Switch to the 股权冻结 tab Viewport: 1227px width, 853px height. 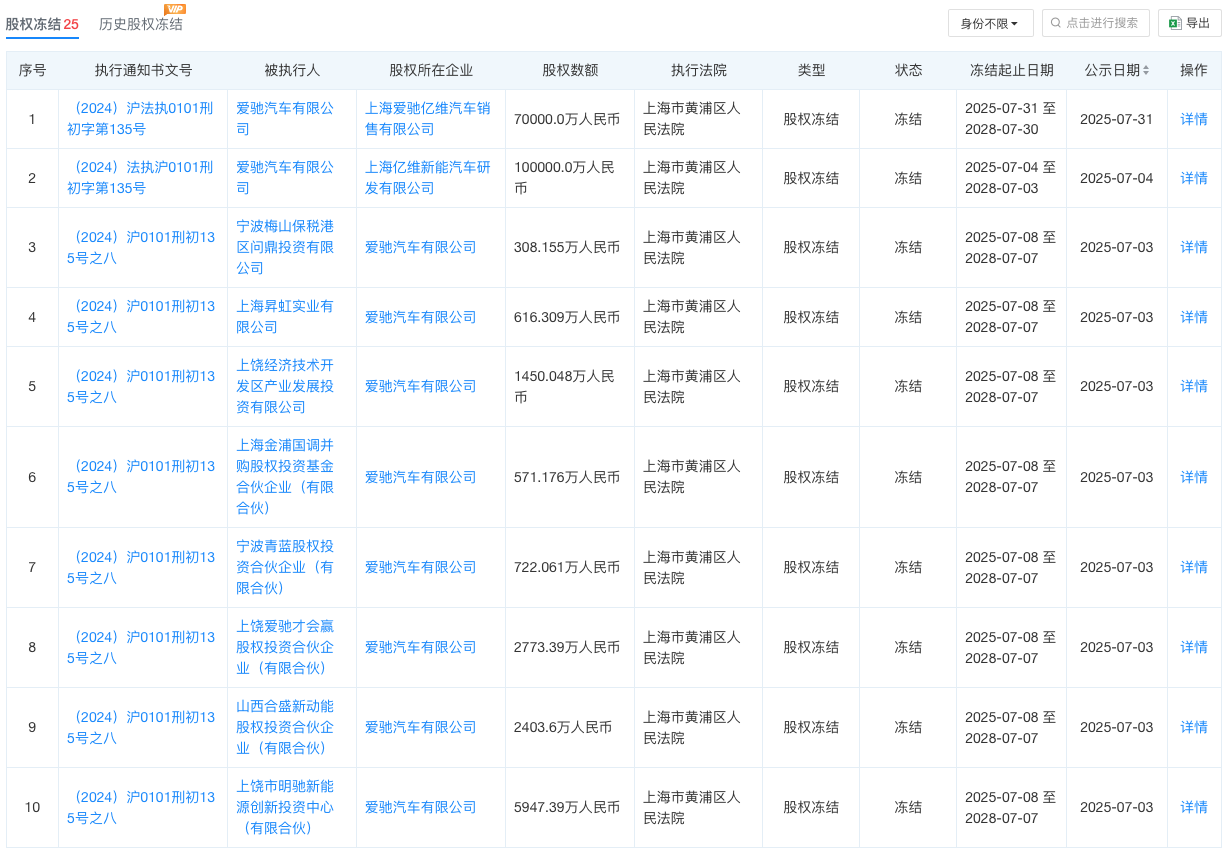(42, 24)
